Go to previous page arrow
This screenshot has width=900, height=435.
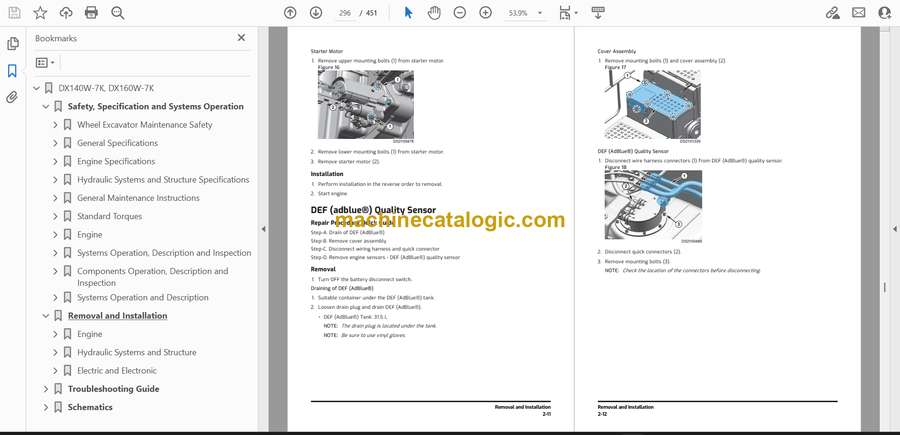[290, 13]
